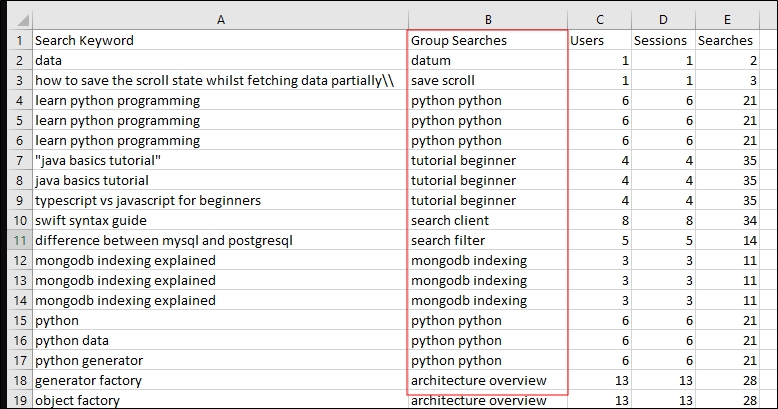Select column D header
The height and width of the screenshot is (409, 778).
click(x=662, y=19)
